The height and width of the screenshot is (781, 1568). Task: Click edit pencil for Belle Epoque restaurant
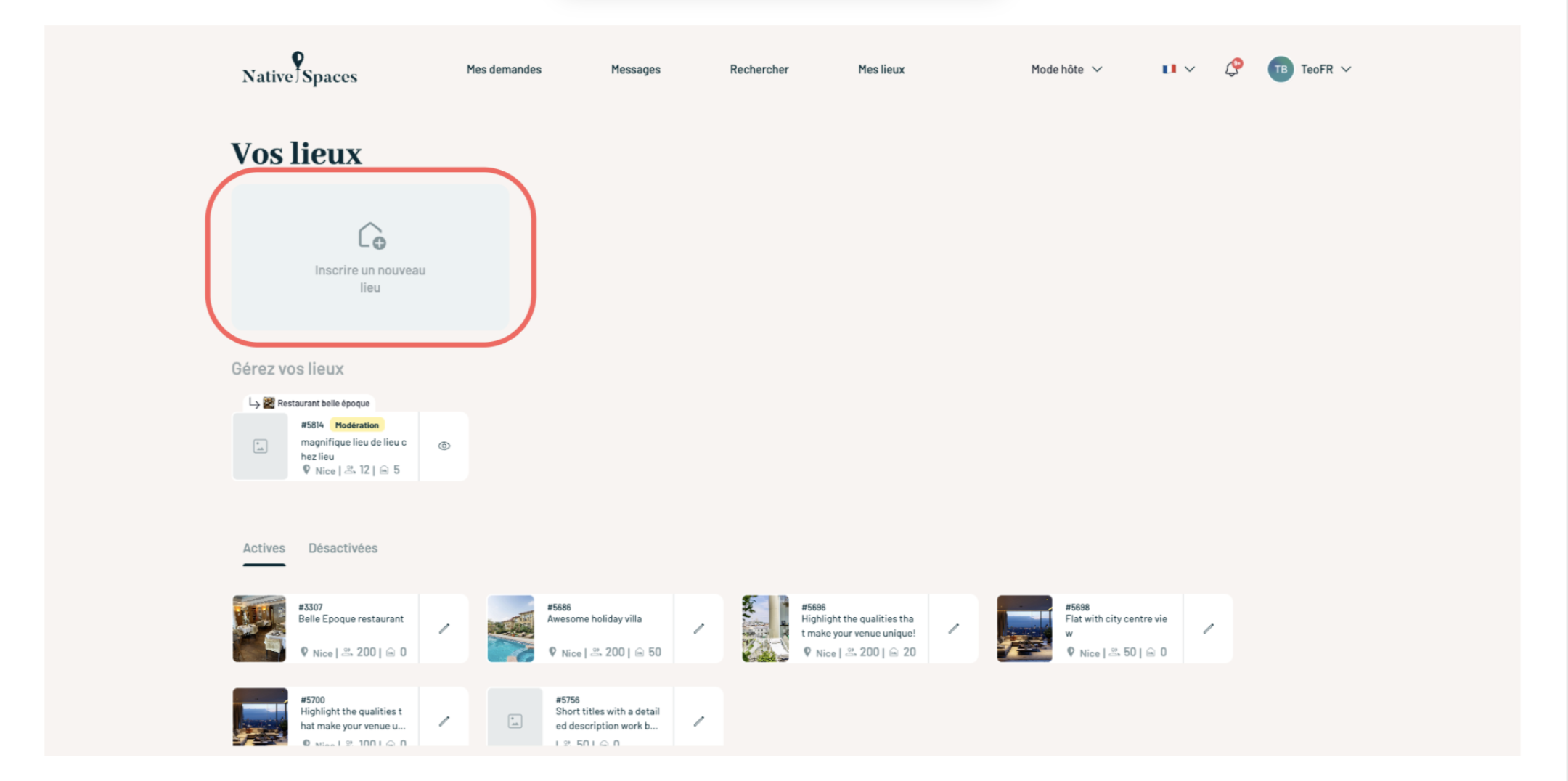coord(444,629)
